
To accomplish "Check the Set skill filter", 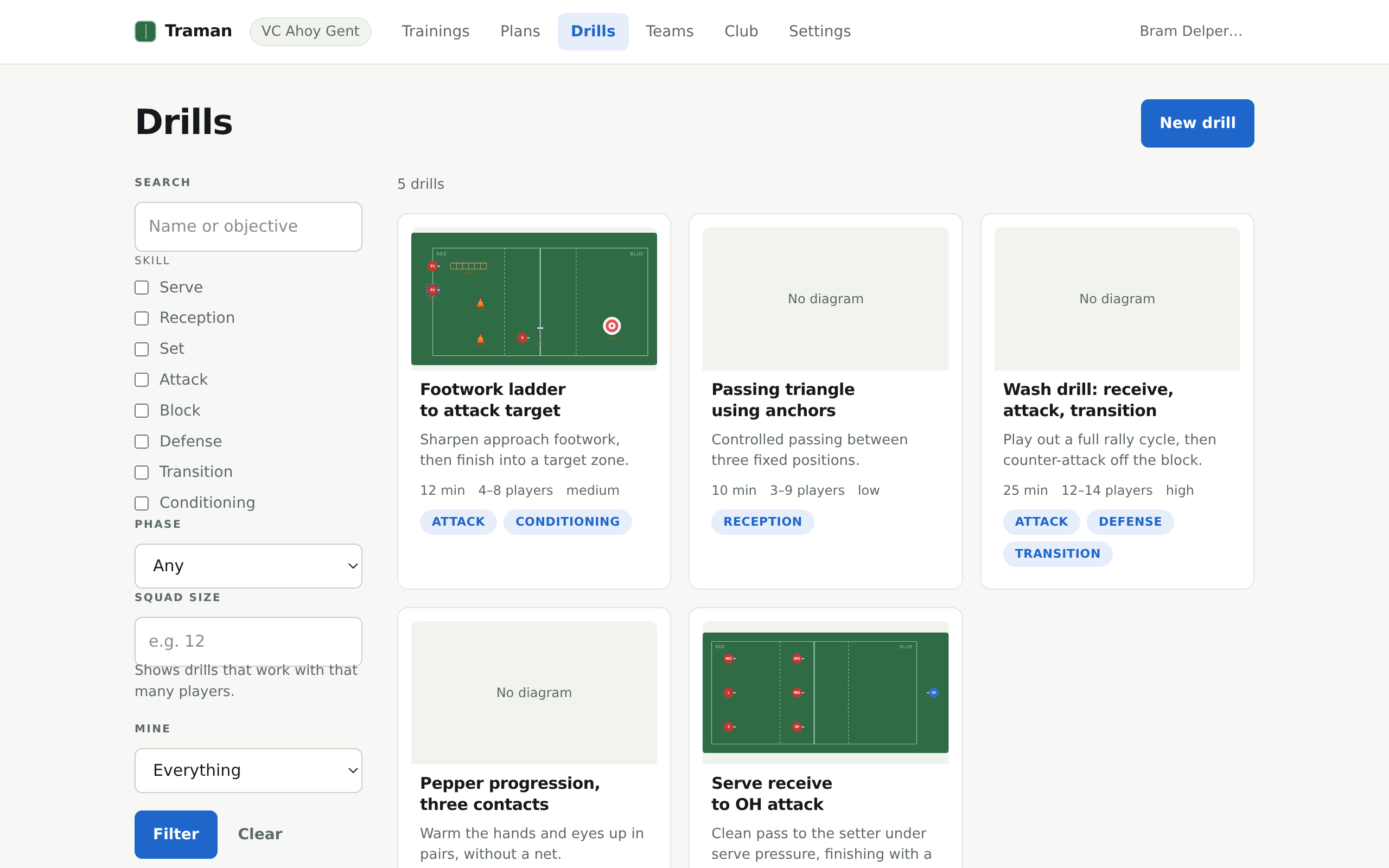I will [x=142, y=349].
